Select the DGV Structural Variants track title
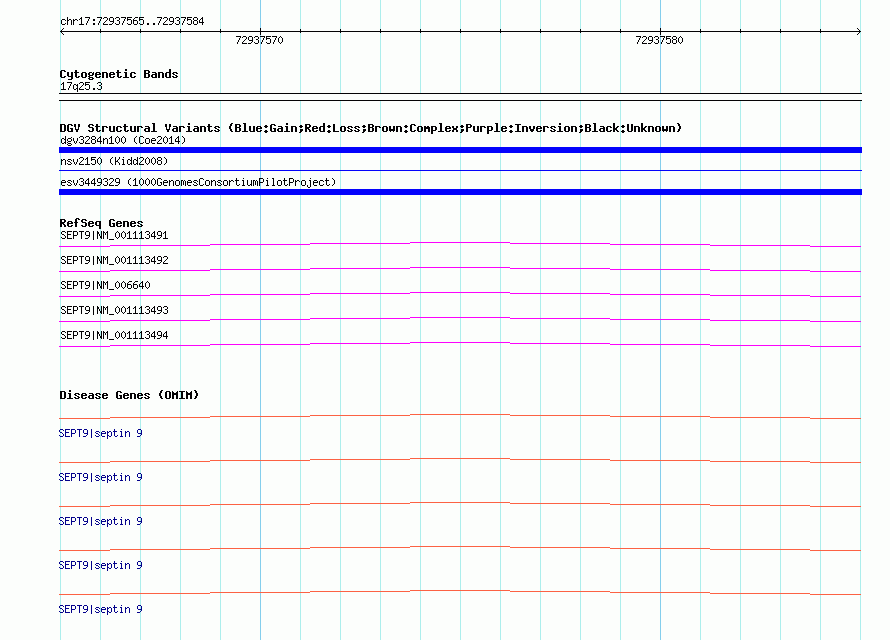 371,128
